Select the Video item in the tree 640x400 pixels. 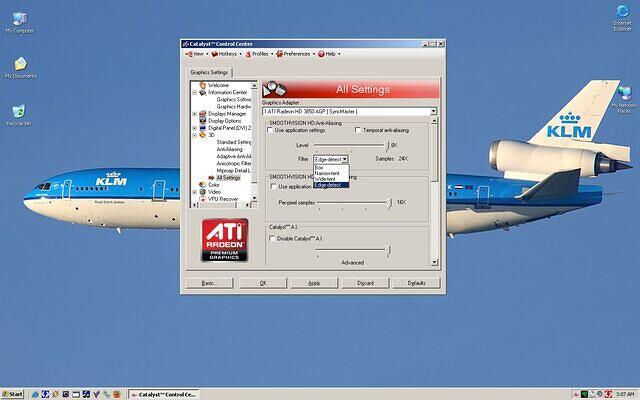tap(214, 192)
